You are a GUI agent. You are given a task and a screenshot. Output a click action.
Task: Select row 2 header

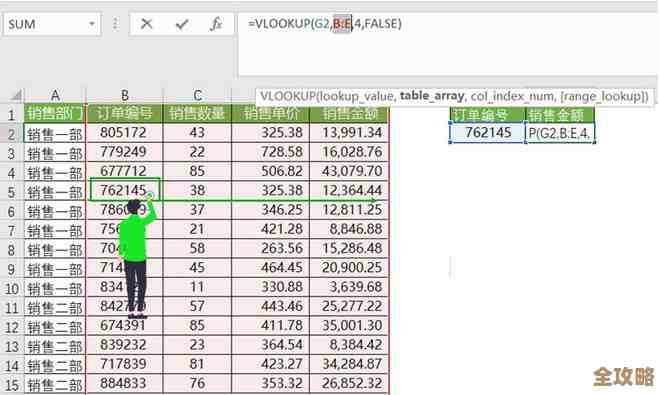point(12,134)
